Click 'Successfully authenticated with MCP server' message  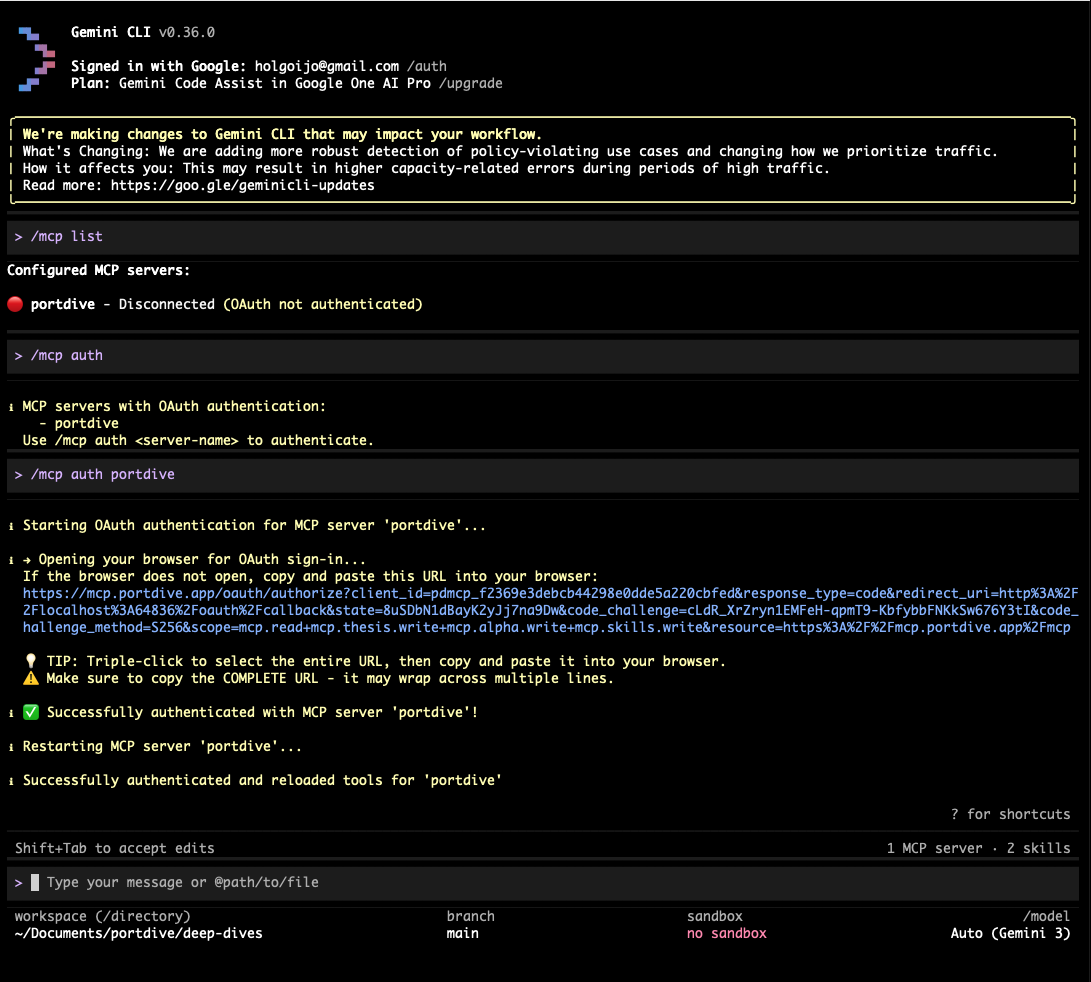click(x=262, y=712)
